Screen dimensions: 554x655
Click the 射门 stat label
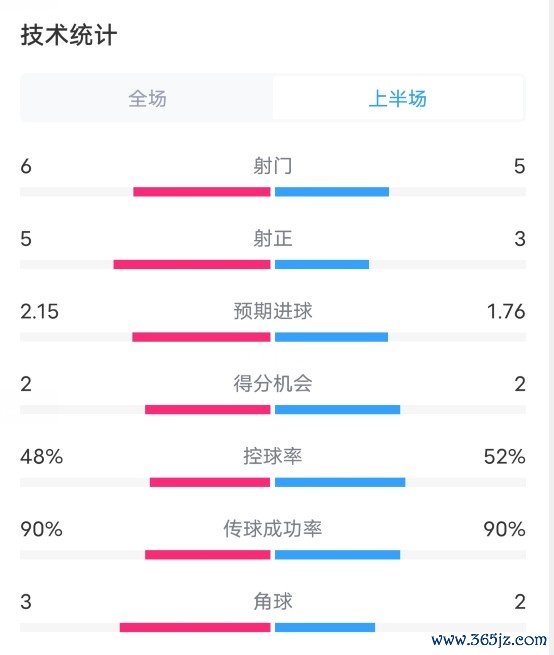point(272,166)
